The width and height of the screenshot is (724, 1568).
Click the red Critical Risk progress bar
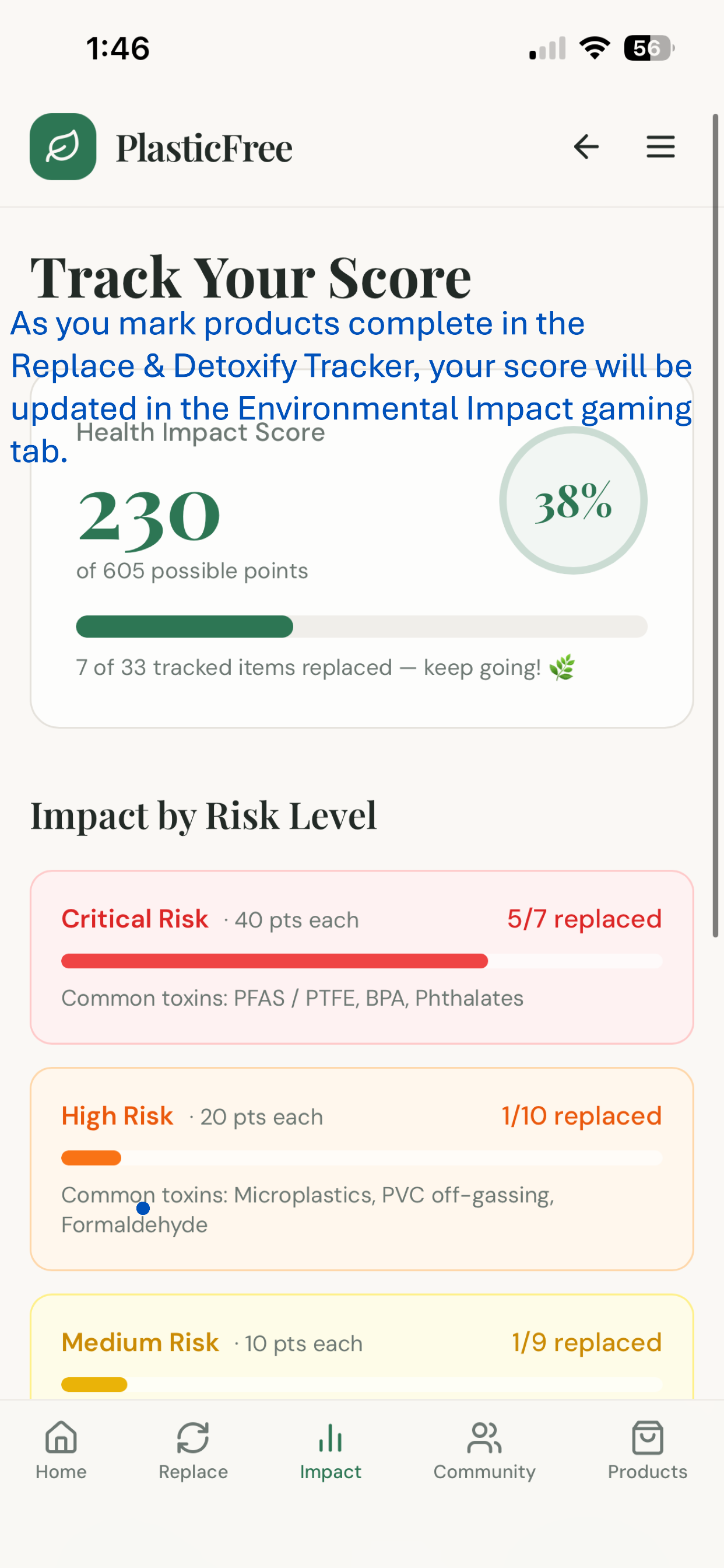361,961
